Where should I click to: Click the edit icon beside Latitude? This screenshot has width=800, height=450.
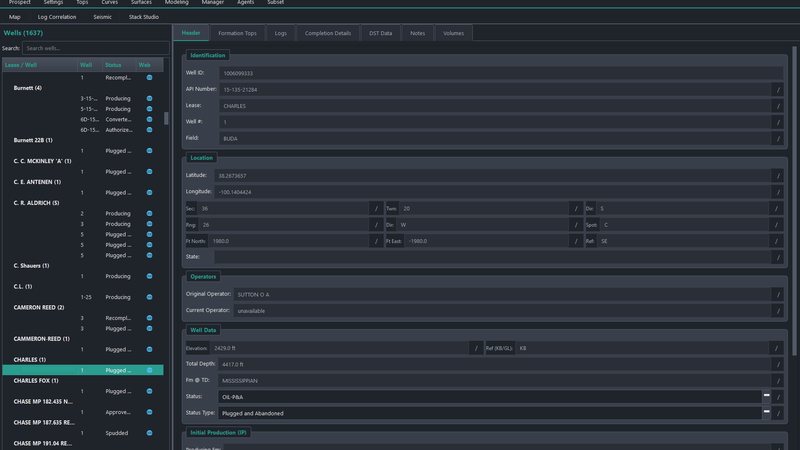pos(778,176)
